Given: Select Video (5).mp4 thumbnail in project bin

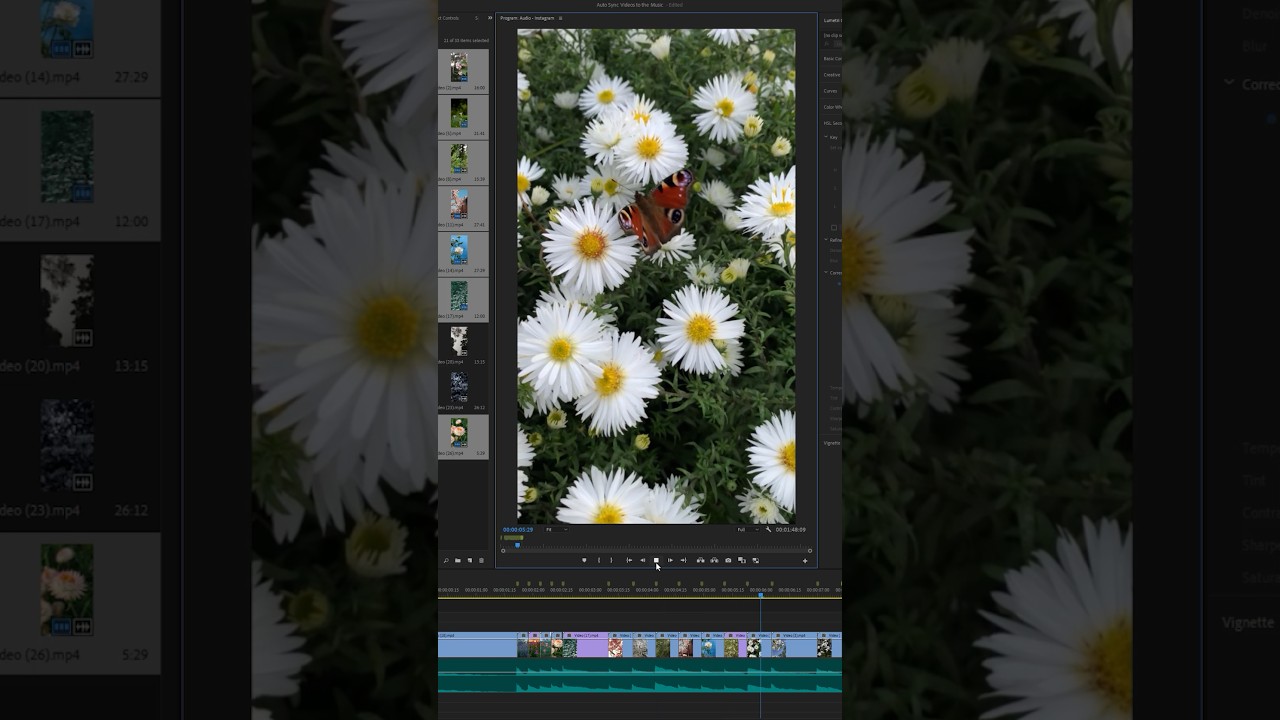Looking at the screenshot, I should [x=459, y=113].
